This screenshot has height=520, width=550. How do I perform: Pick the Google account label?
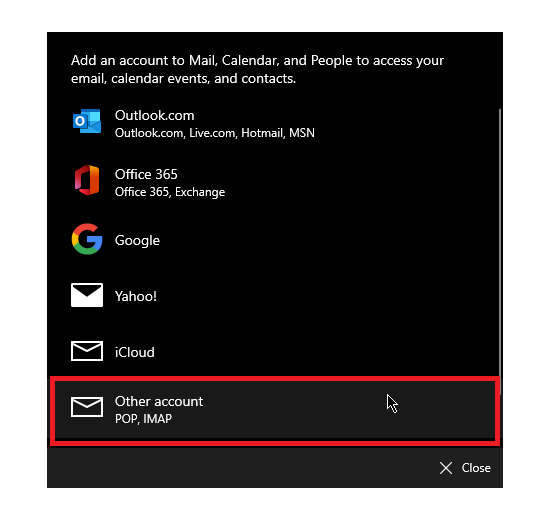tap(137, 241)
